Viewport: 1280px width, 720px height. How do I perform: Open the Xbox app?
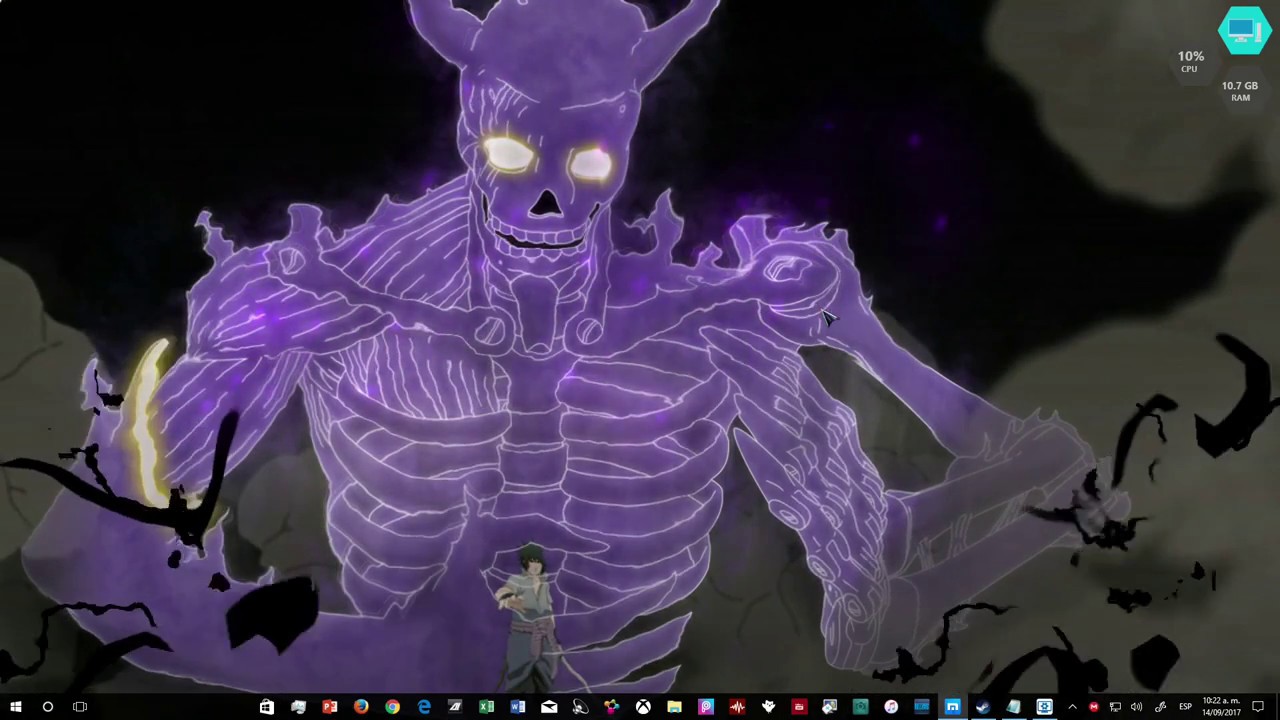point(643,708)
